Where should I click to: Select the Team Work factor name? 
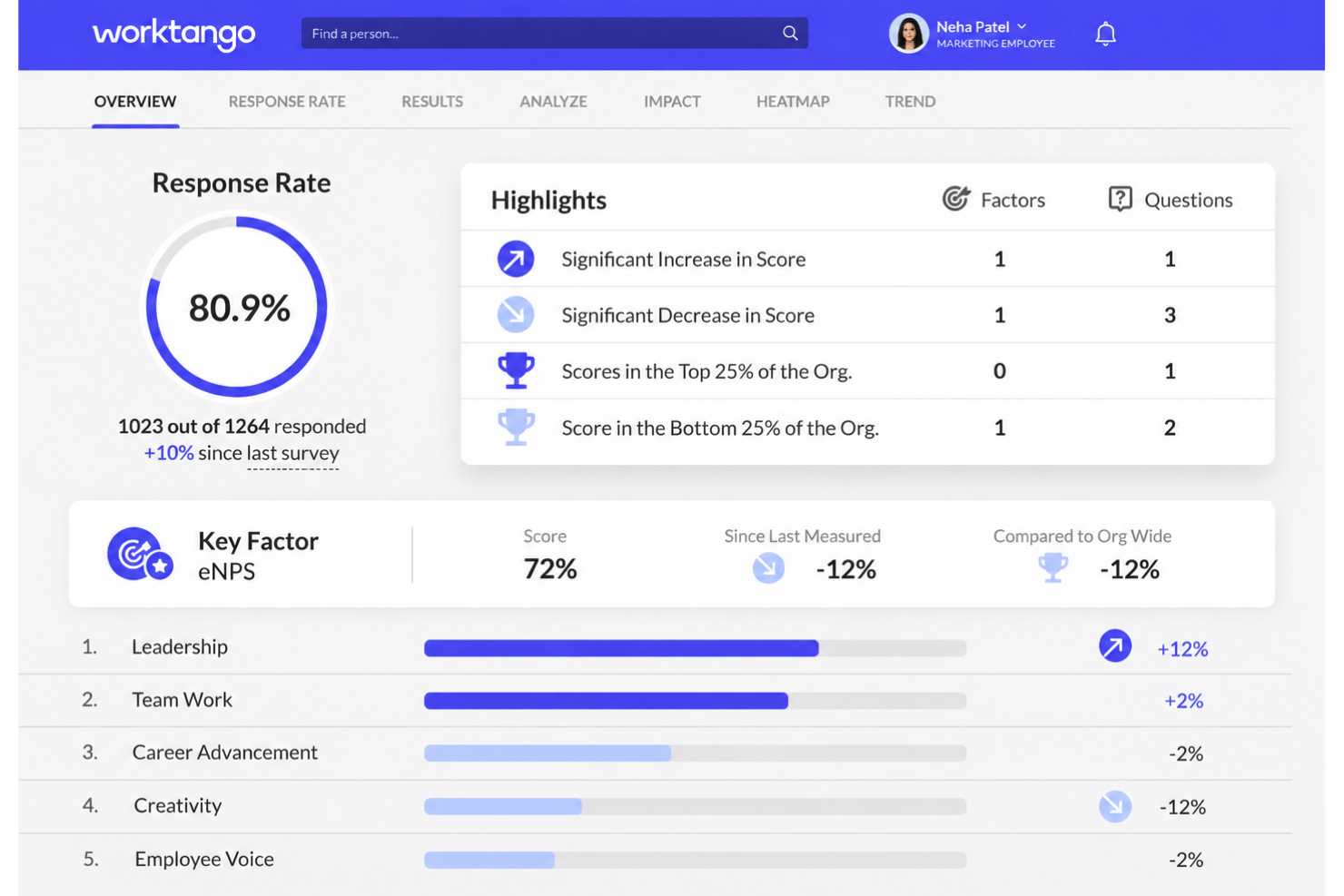coord(183,700)
